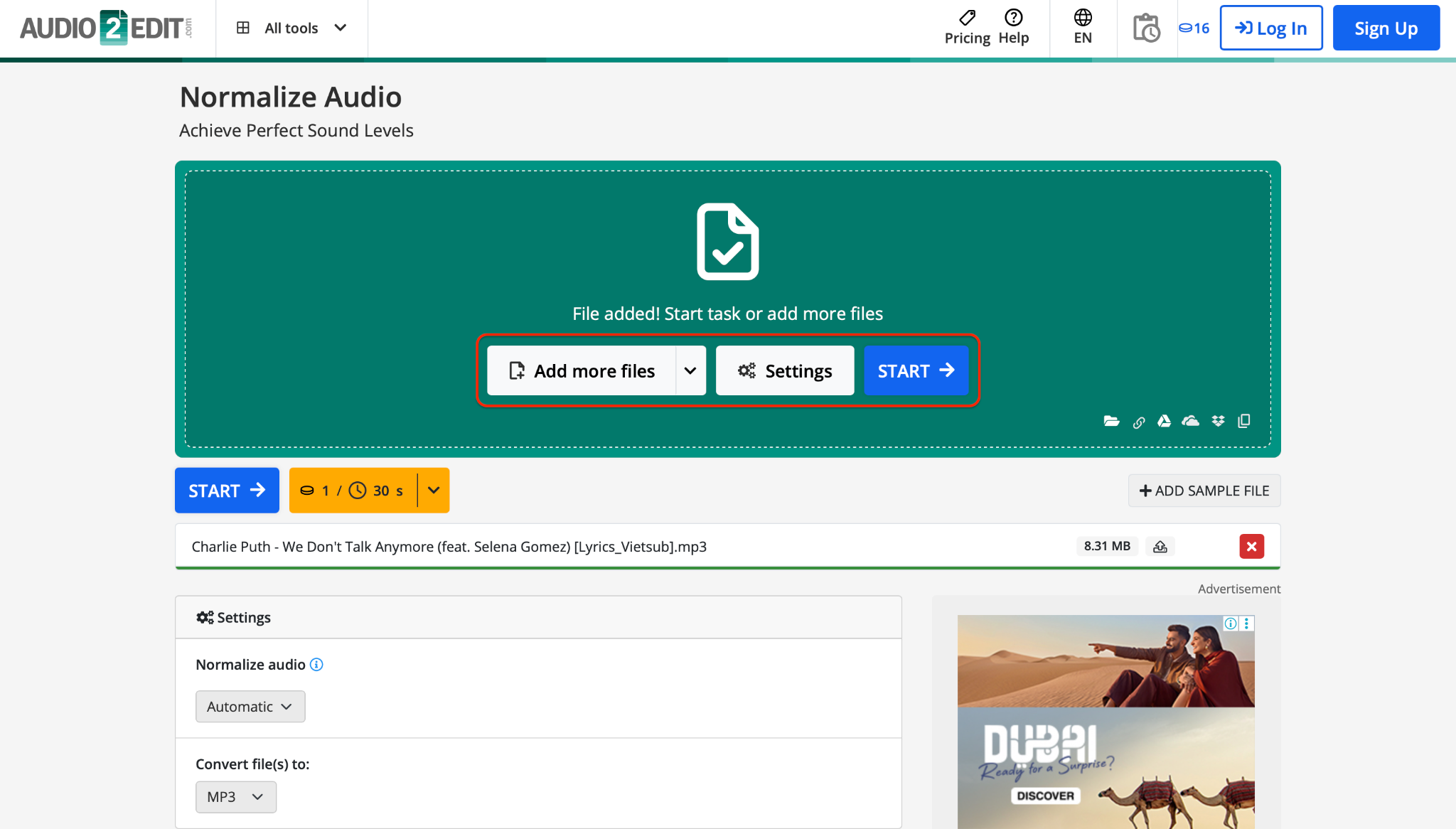
Task: Click the 8.31 MB file size badge
Action: [1107, 546]
